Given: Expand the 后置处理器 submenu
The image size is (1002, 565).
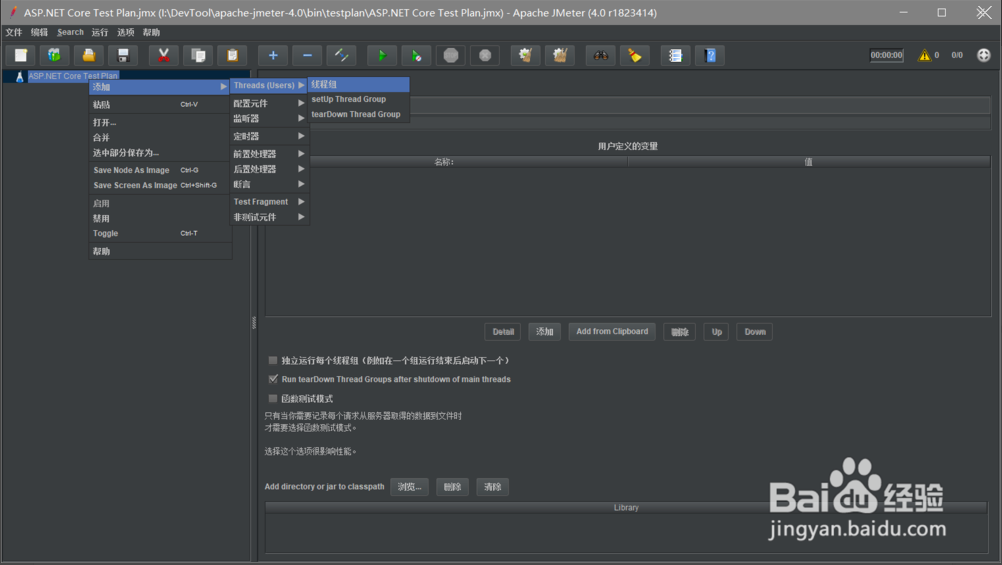Looking at the screenshot, I should pyautogui.click(x=269, y=169).
